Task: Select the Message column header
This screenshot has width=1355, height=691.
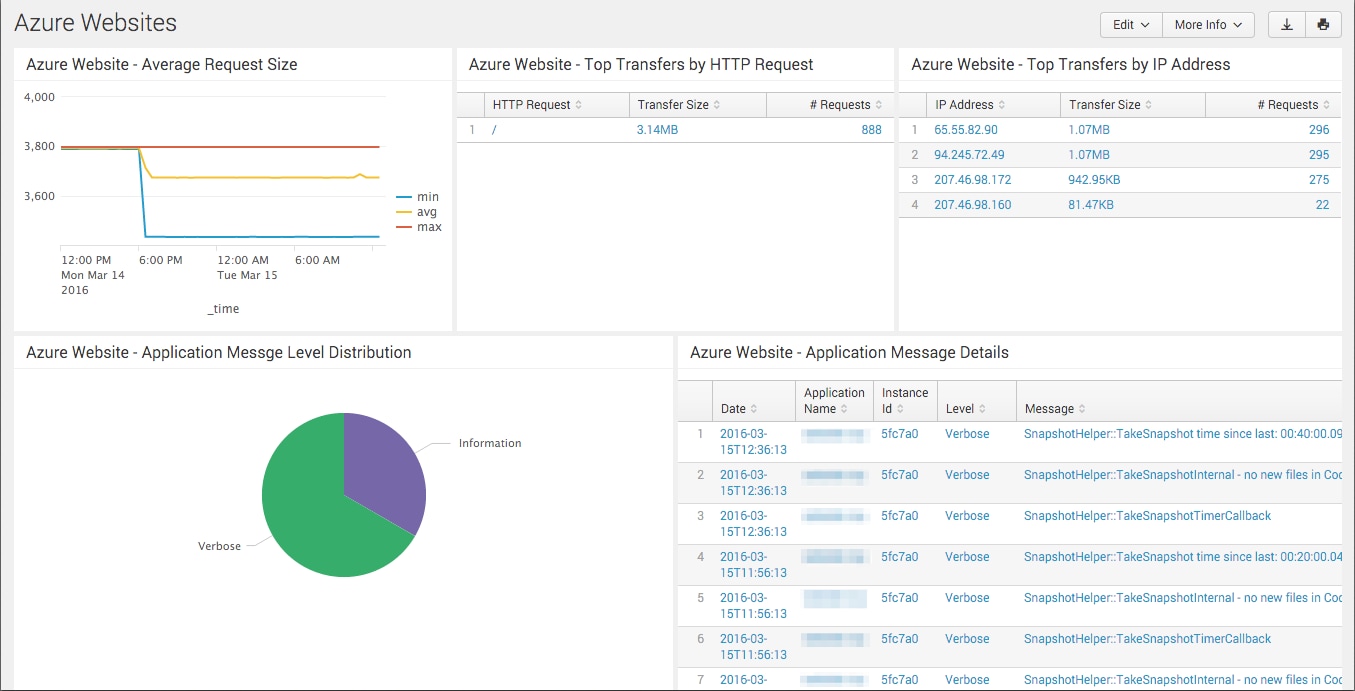Action: 1049,409
